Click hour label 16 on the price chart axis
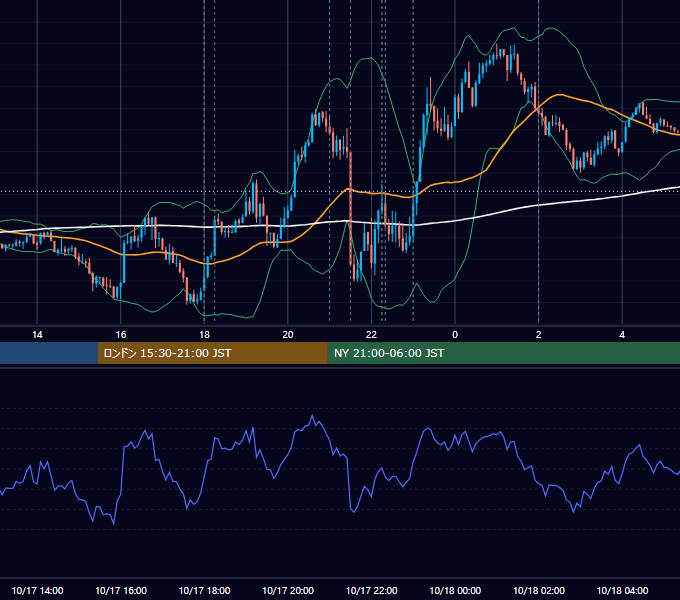The image size is (680, 600). click(121, 335)
